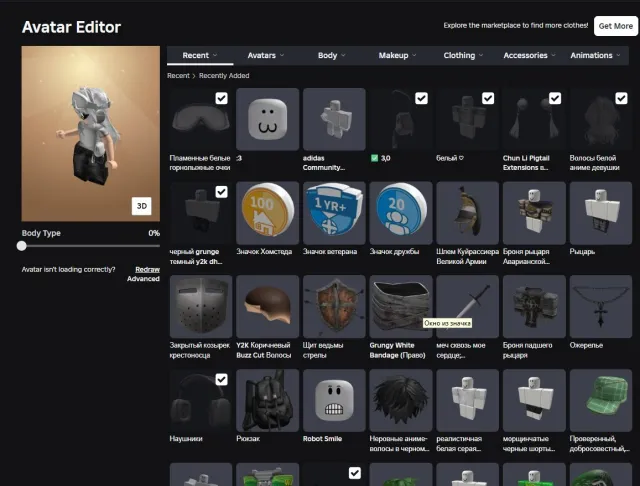The height and width of the screenshot is (486, 640).
Task: Select the adidas Community avatar item
Action: pos(334,119)
